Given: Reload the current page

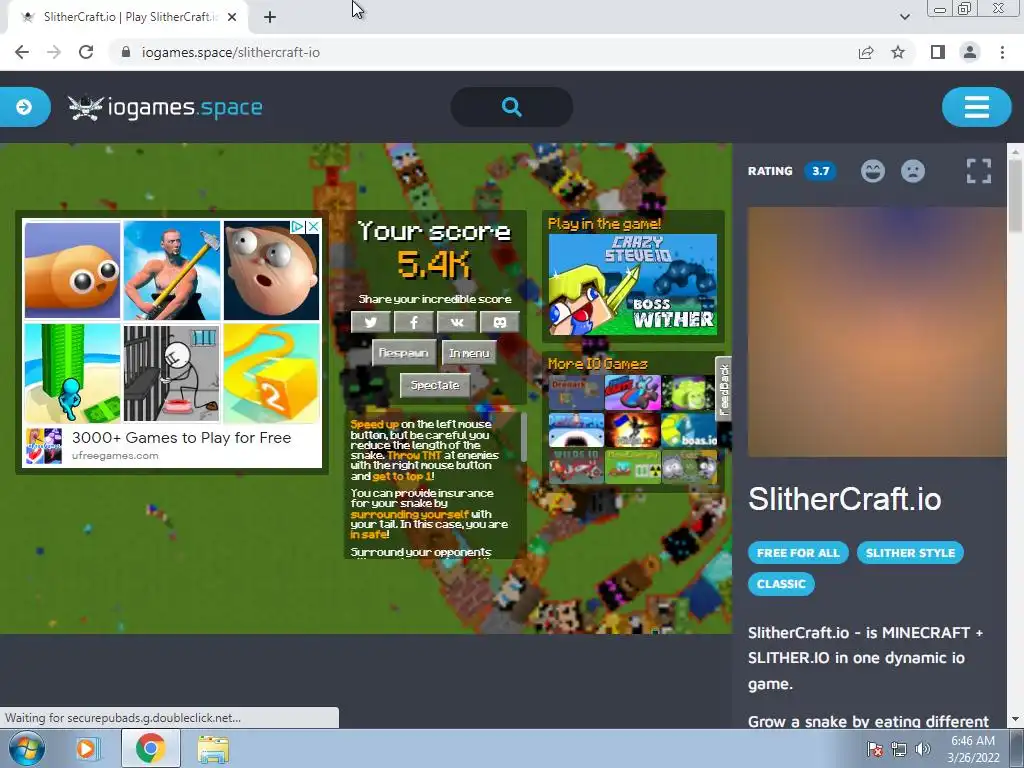Looking at the screenshot, I should pyautogui.click(x=86, y=52).
